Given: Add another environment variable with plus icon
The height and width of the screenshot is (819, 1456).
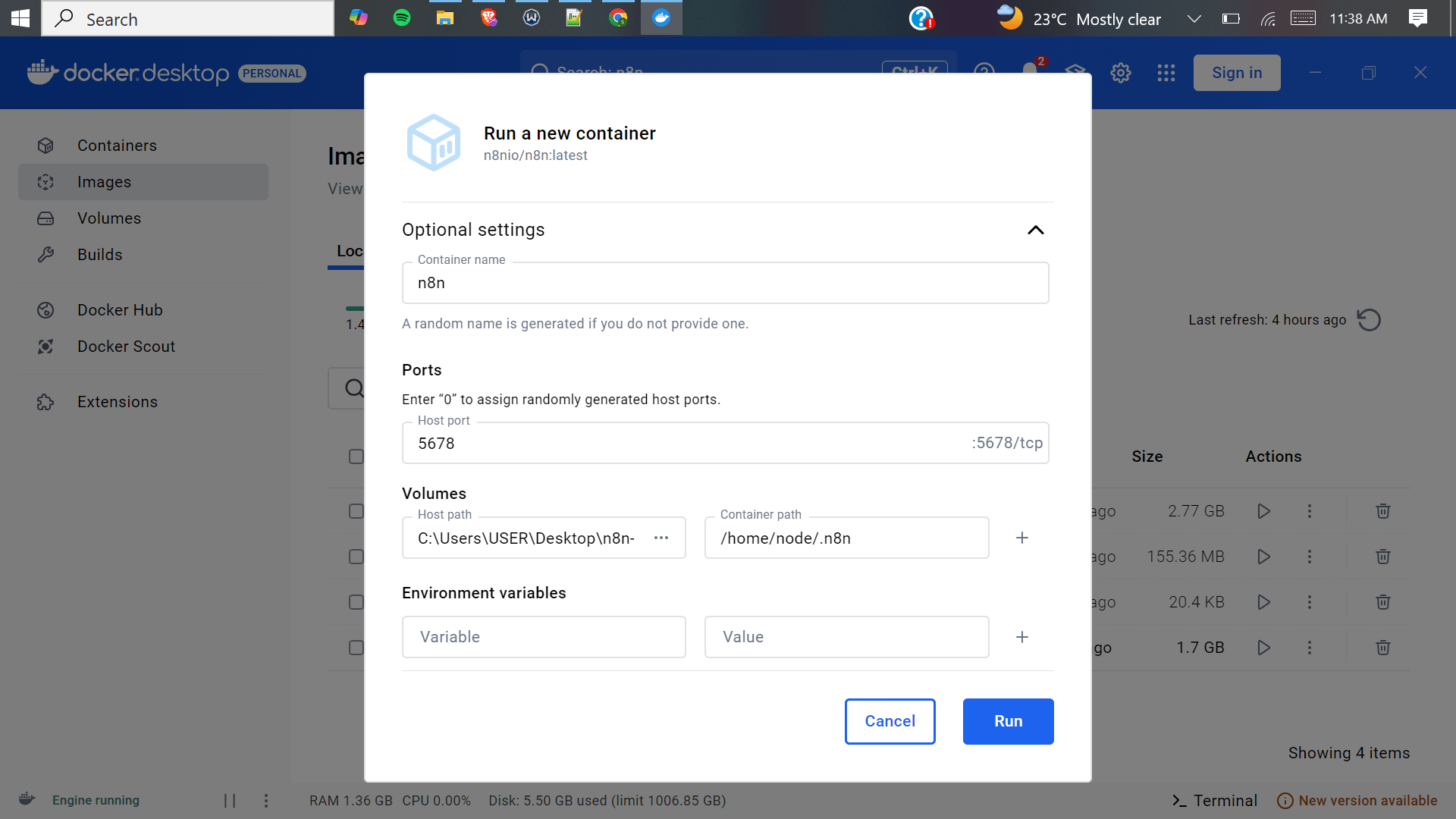Looking at the screenshot, I should [x=1022, y=637].
